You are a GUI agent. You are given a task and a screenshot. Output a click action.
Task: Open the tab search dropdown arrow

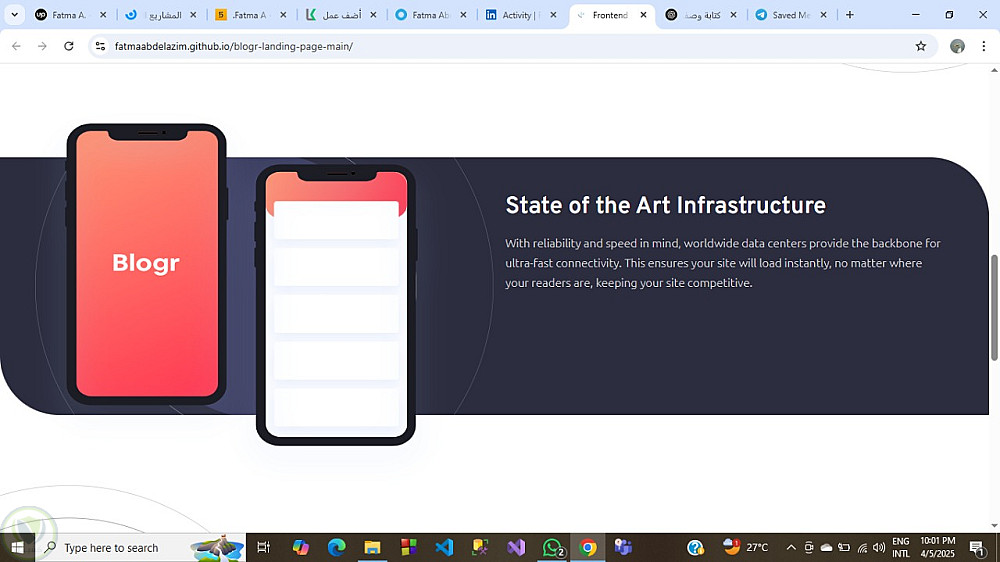[14, 15]
